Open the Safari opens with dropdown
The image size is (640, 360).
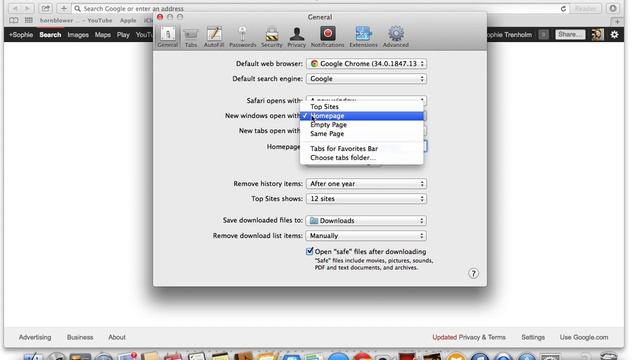[366, 99]
